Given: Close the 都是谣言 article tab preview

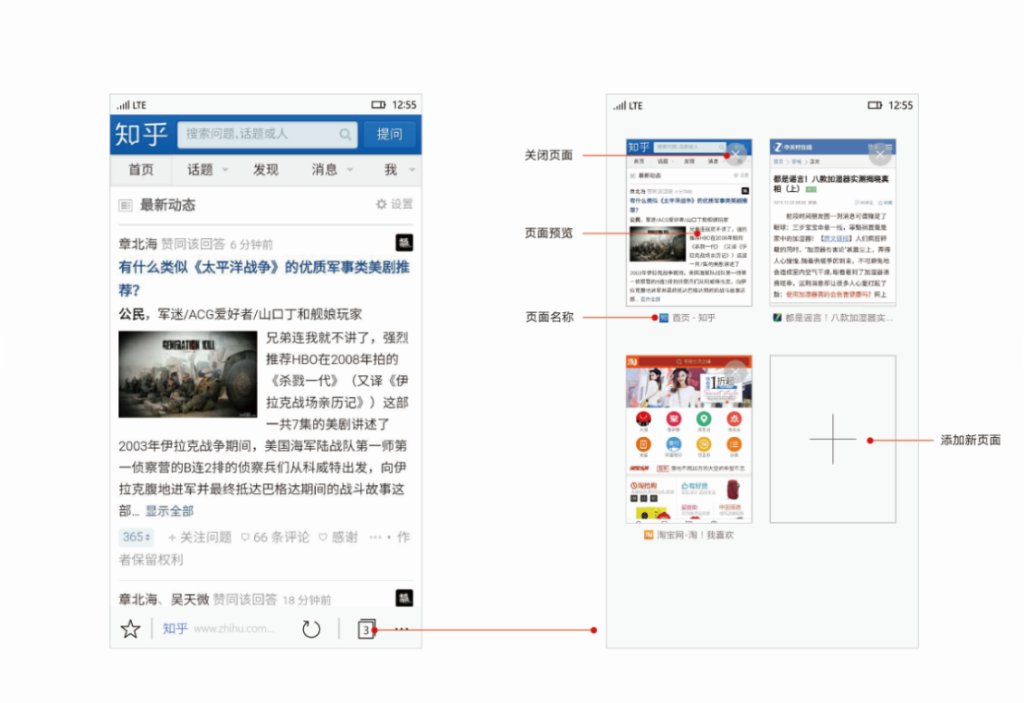Looking at the screenshot, I should (880, 154).
